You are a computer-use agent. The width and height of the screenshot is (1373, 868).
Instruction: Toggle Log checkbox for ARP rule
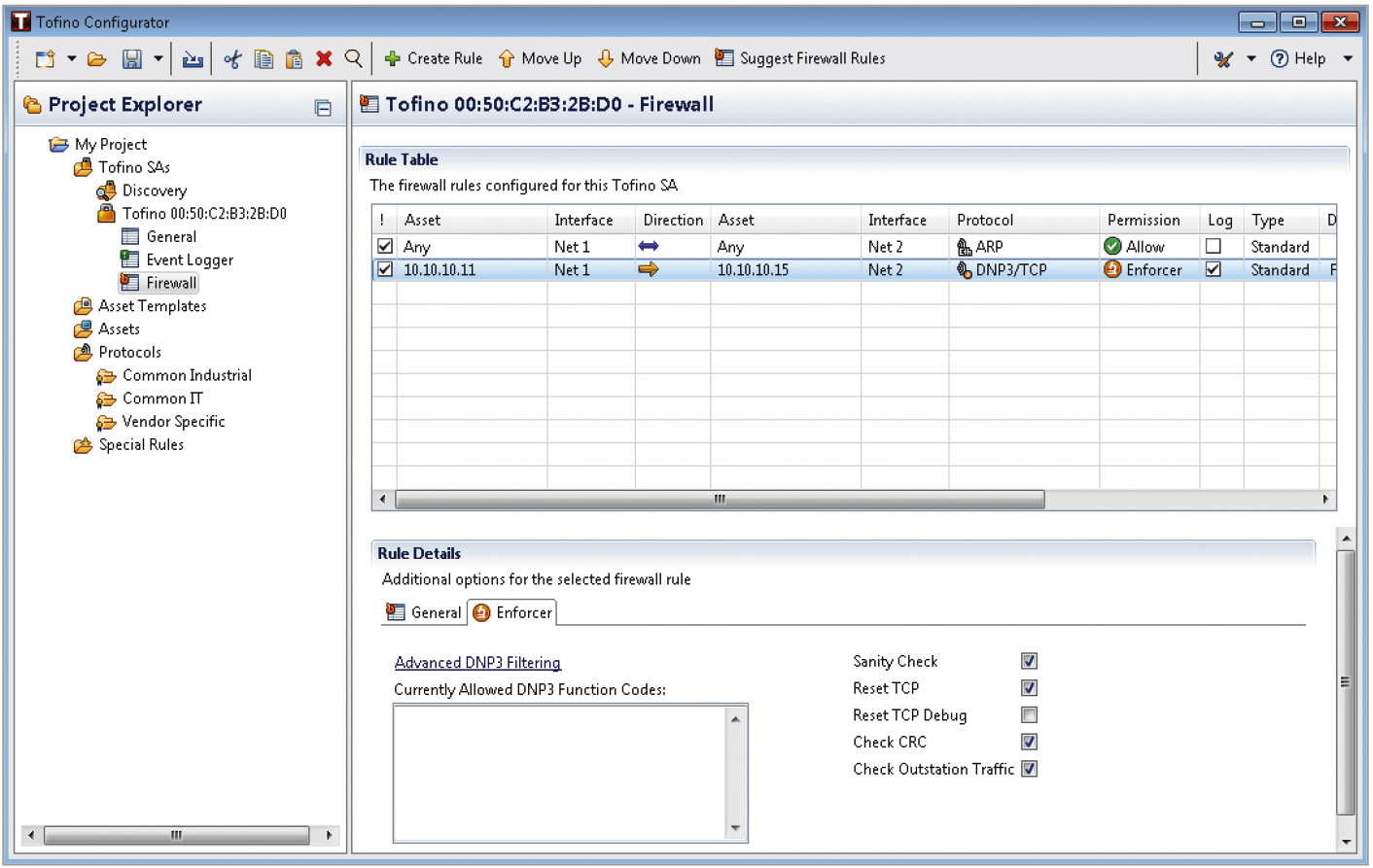(1214, 247)
